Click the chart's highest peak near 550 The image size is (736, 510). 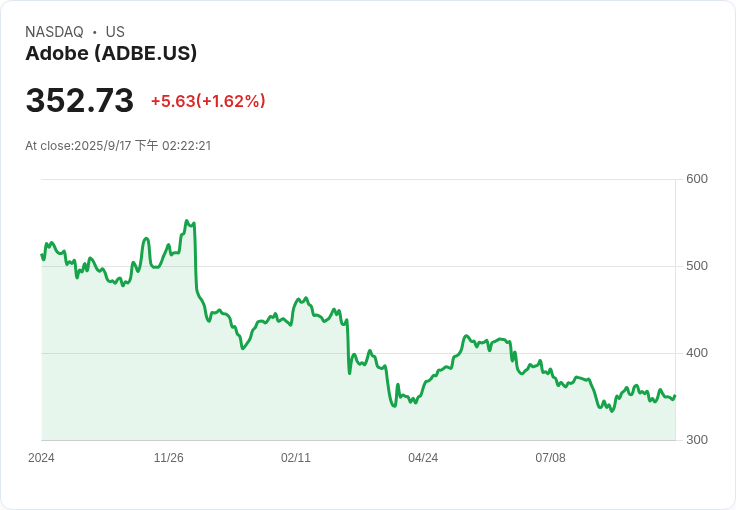(x=186, y=221)
